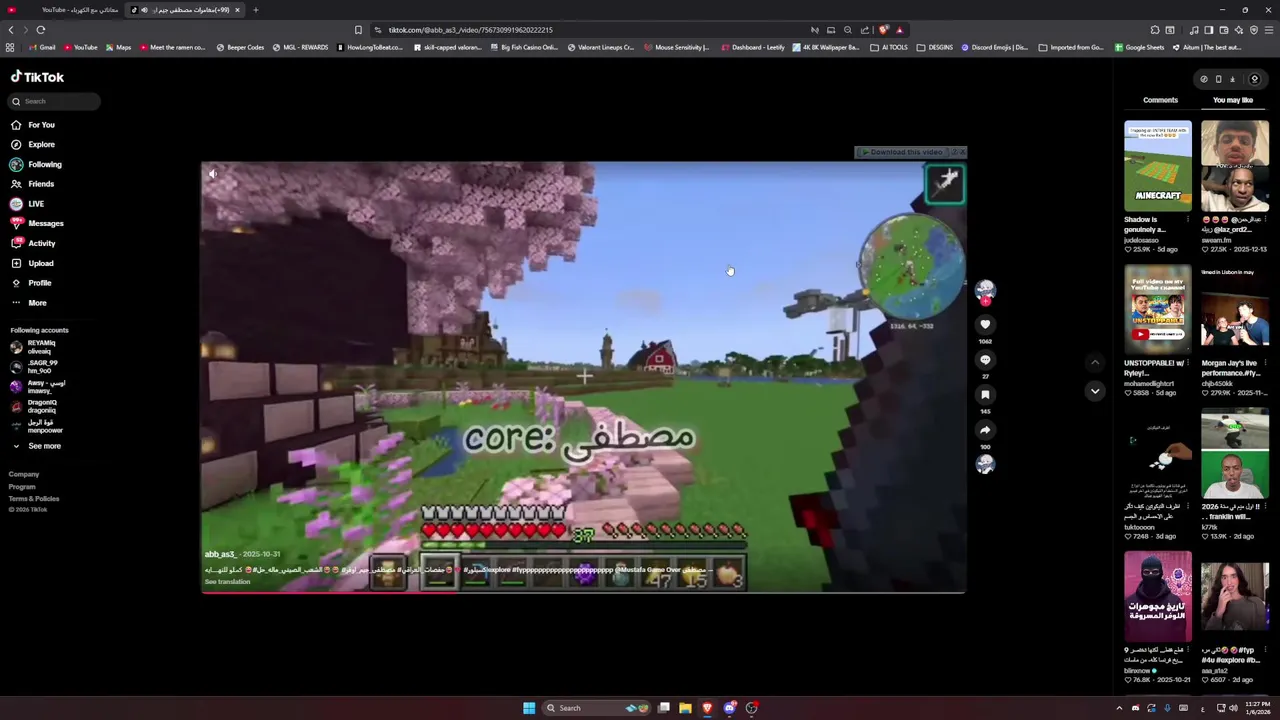Open options for Morgan Jay's live performance video

point(1264,362)
